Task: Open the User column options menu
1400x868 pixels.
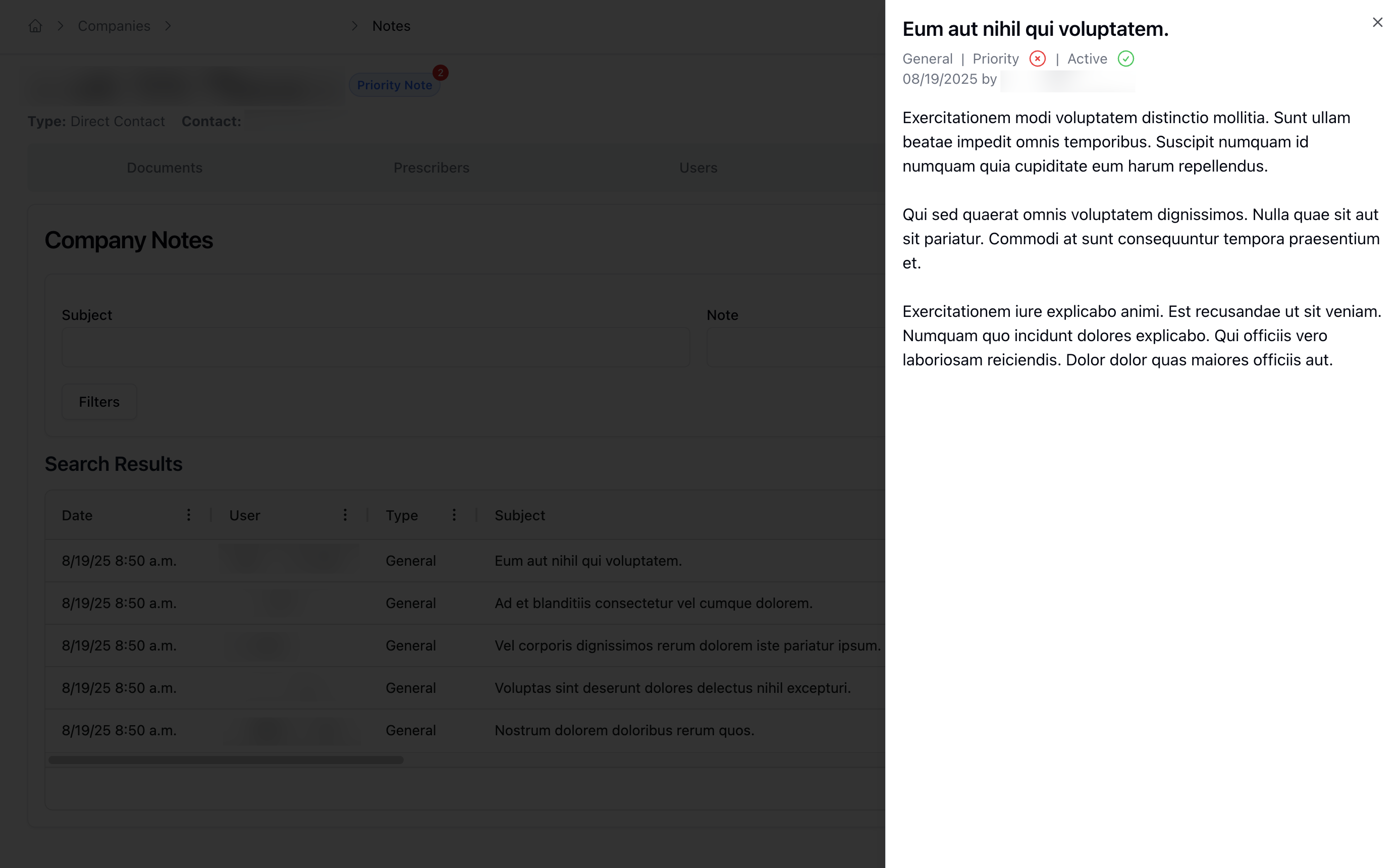Action: 345,515
